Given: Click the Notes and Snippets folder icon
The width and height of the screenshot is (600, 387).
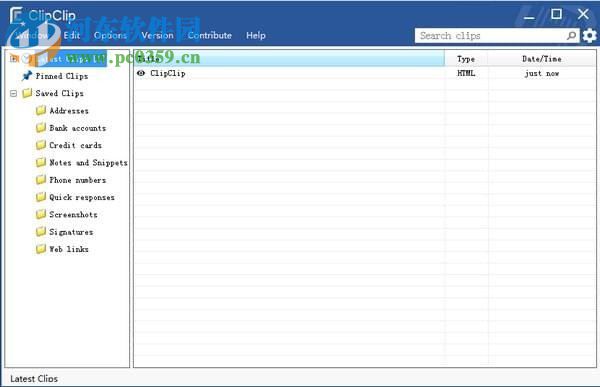Looking at the screenshot, I should (x=41, y=163).
